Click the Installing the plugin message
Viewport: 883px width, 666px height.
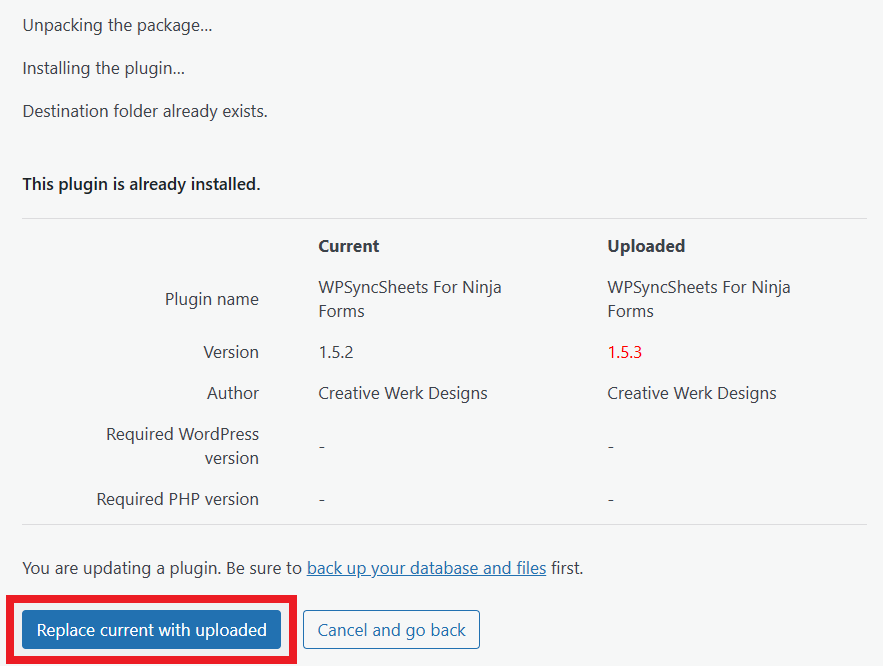104,68
